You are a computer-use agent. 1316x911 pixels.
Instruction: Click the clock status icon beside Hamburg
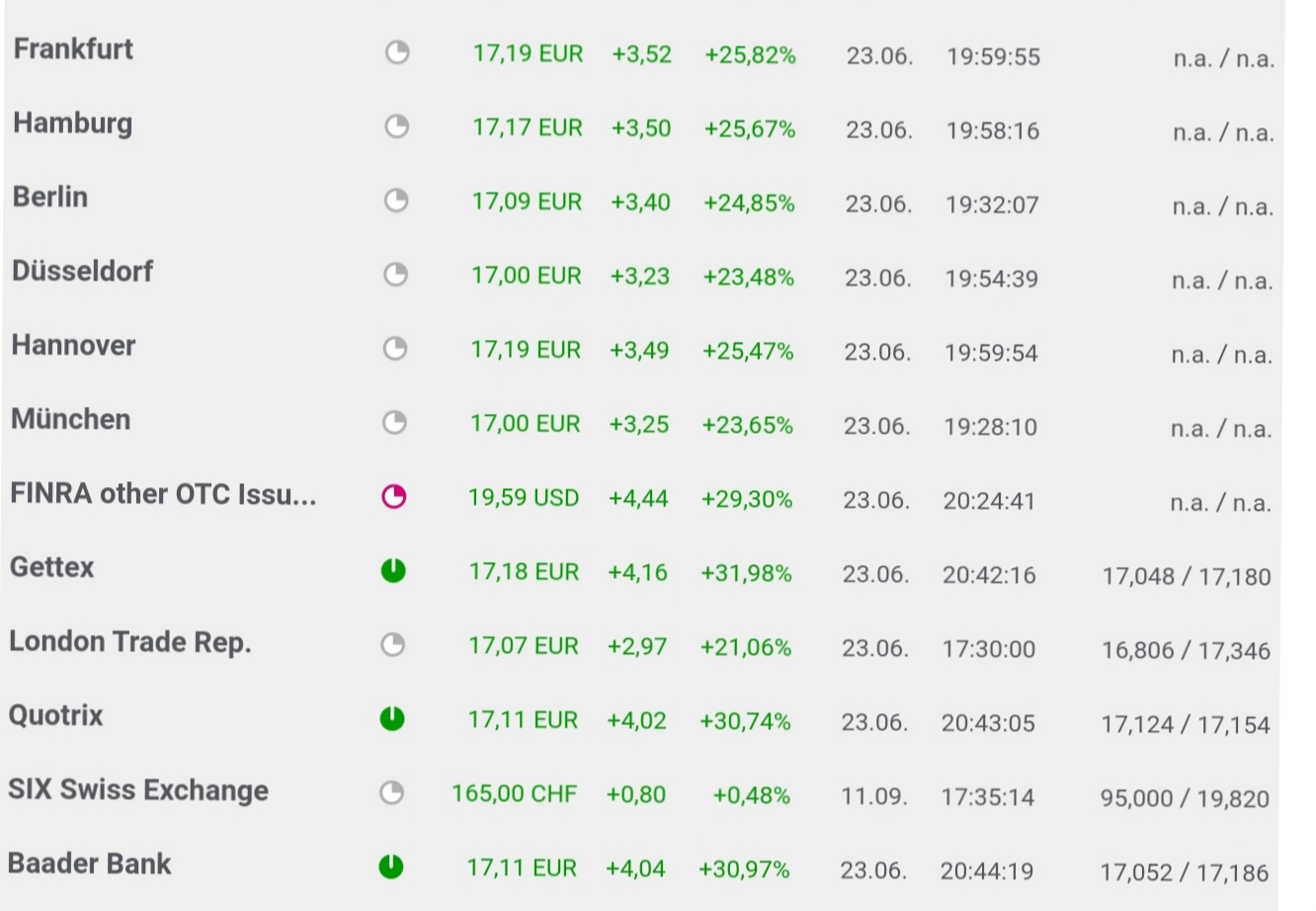tap(396, 126)
